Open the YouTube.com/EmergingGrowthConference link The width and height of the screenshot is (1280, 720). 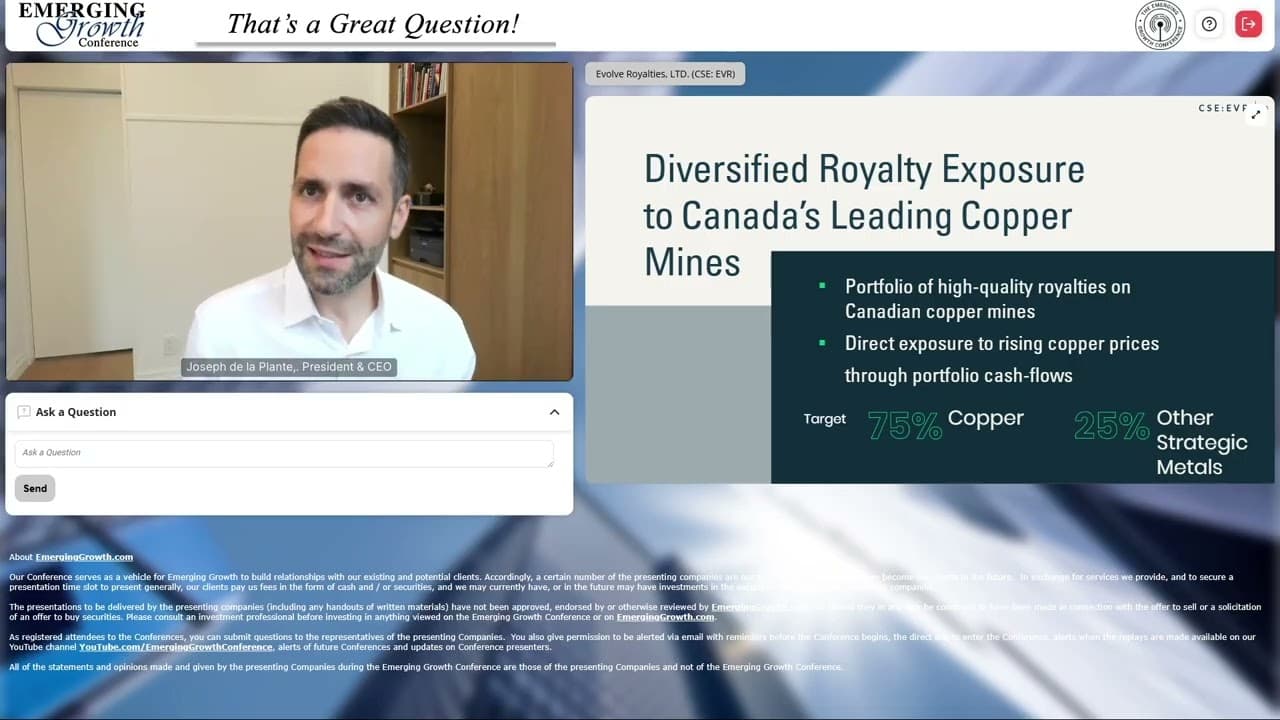point(176,647)
